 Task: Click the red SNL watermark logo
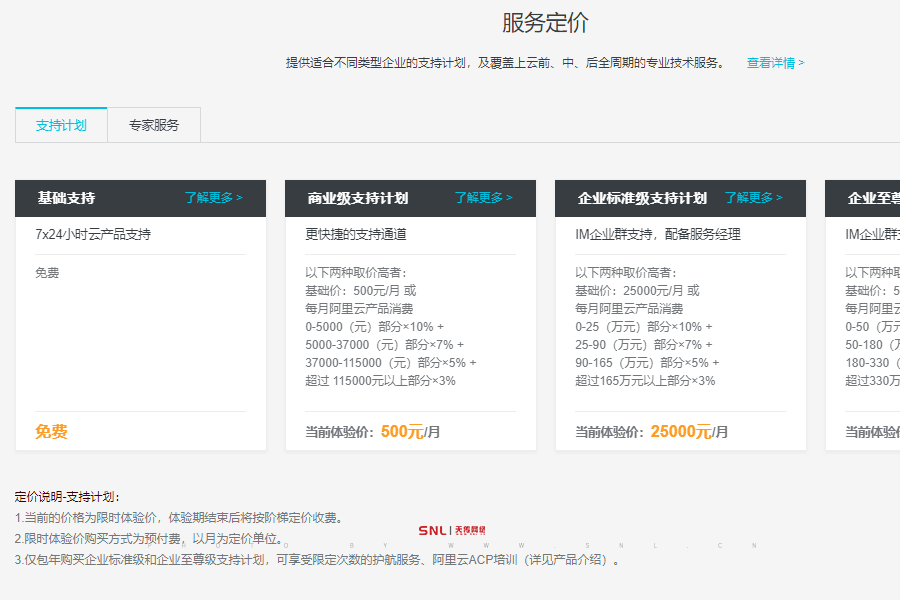451,530
